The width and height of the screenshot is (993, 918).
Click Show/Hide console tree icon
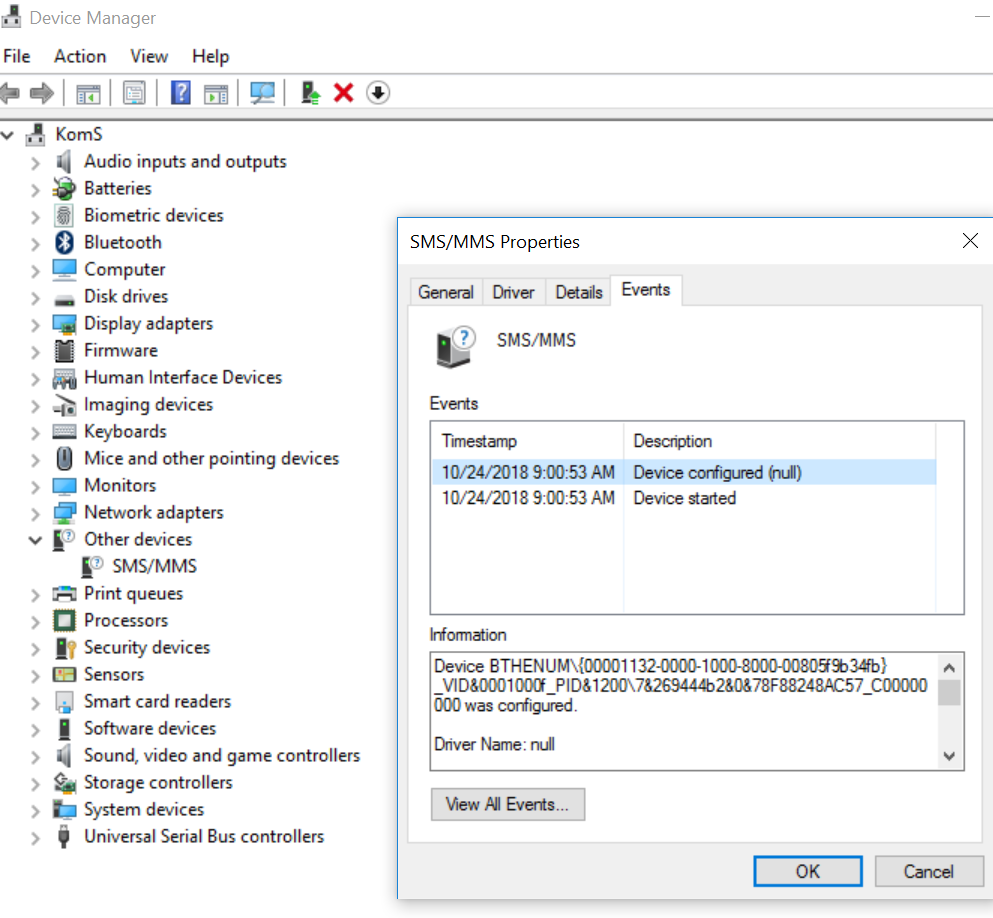tap(89, 93)
